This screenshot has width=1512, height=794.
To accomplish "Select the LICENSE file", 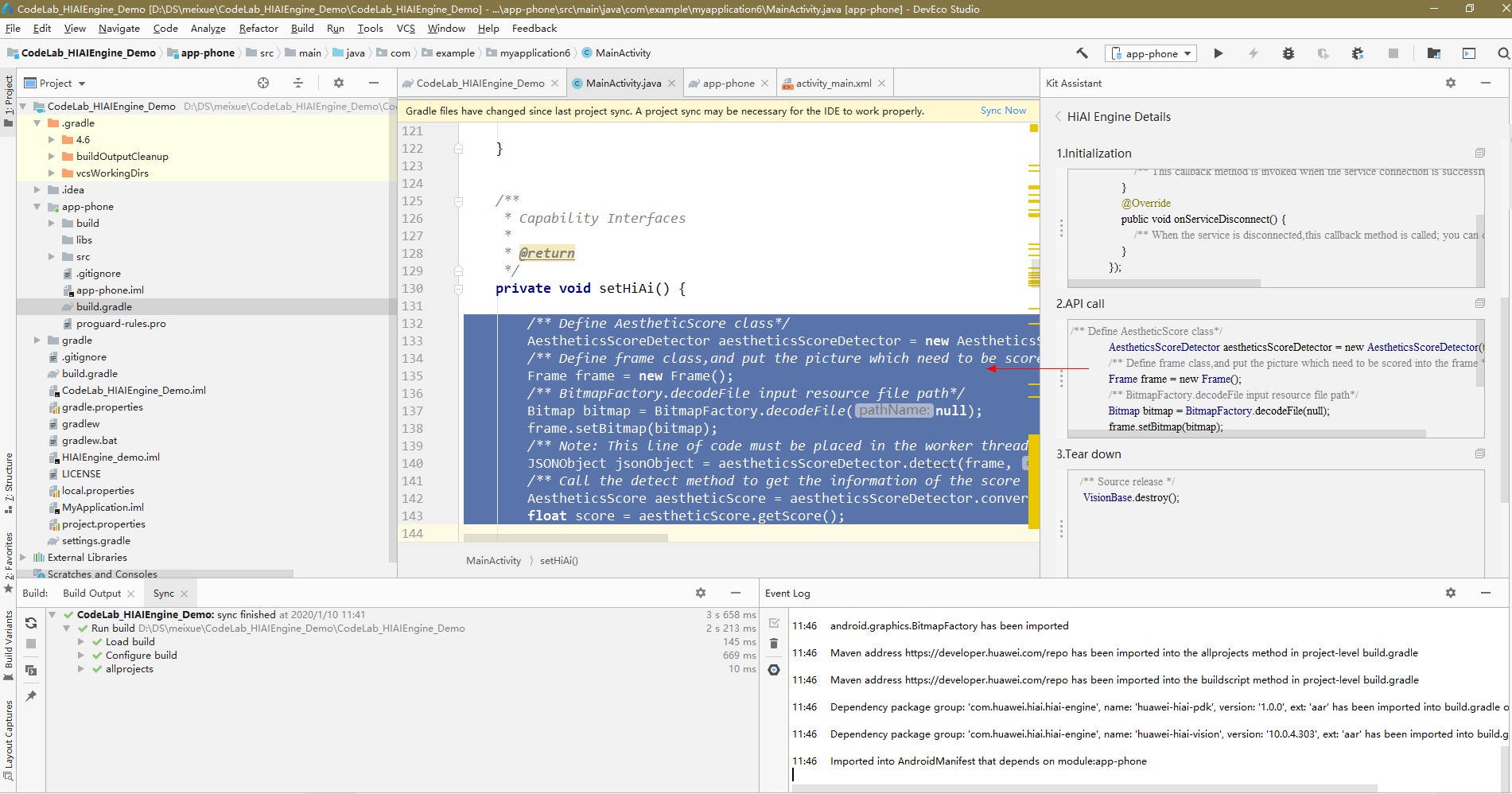I will [81, 474].
